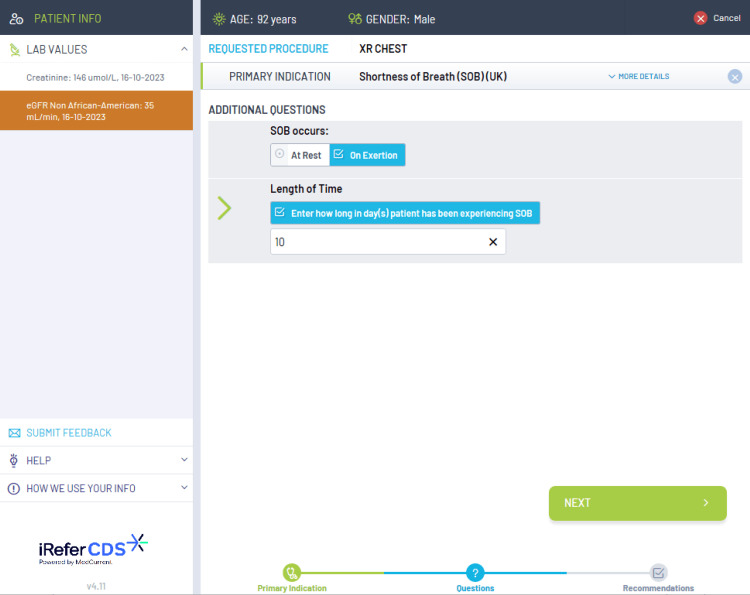Click the envelope icon next to Submit Feedback
The image size is (750, 595).
coord(14,433)
